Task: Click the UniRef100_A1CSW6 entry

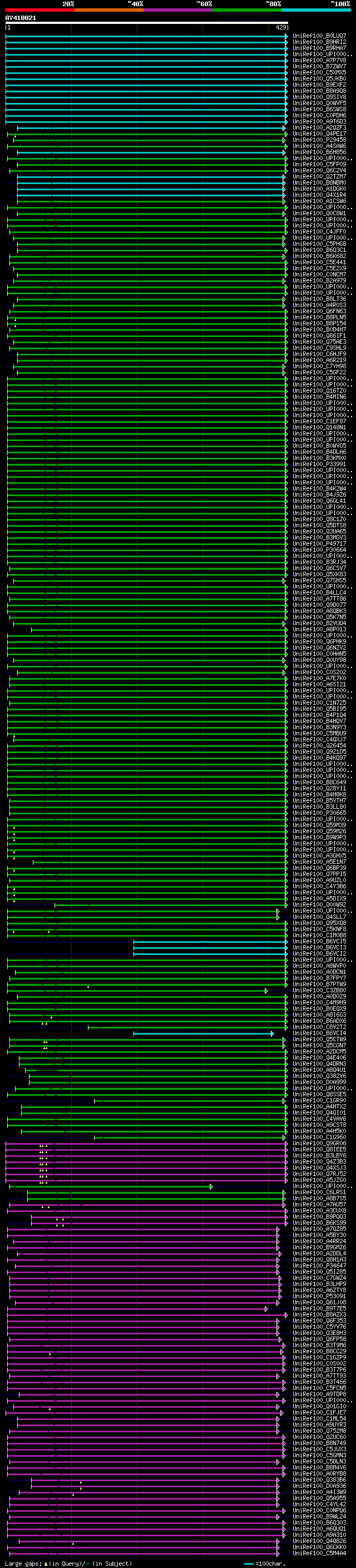Action: coord(319,201)
